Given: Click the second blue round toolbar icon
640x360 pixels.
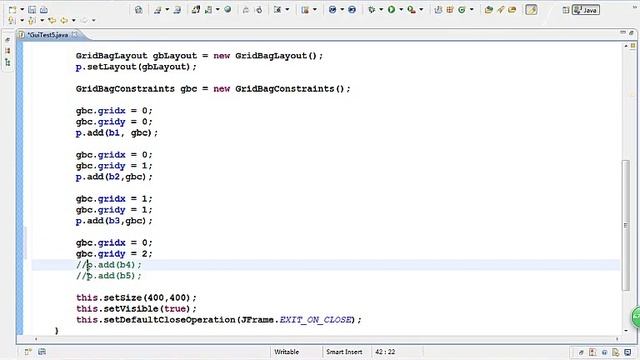Looking at the screenshot, I should [352, 9].
